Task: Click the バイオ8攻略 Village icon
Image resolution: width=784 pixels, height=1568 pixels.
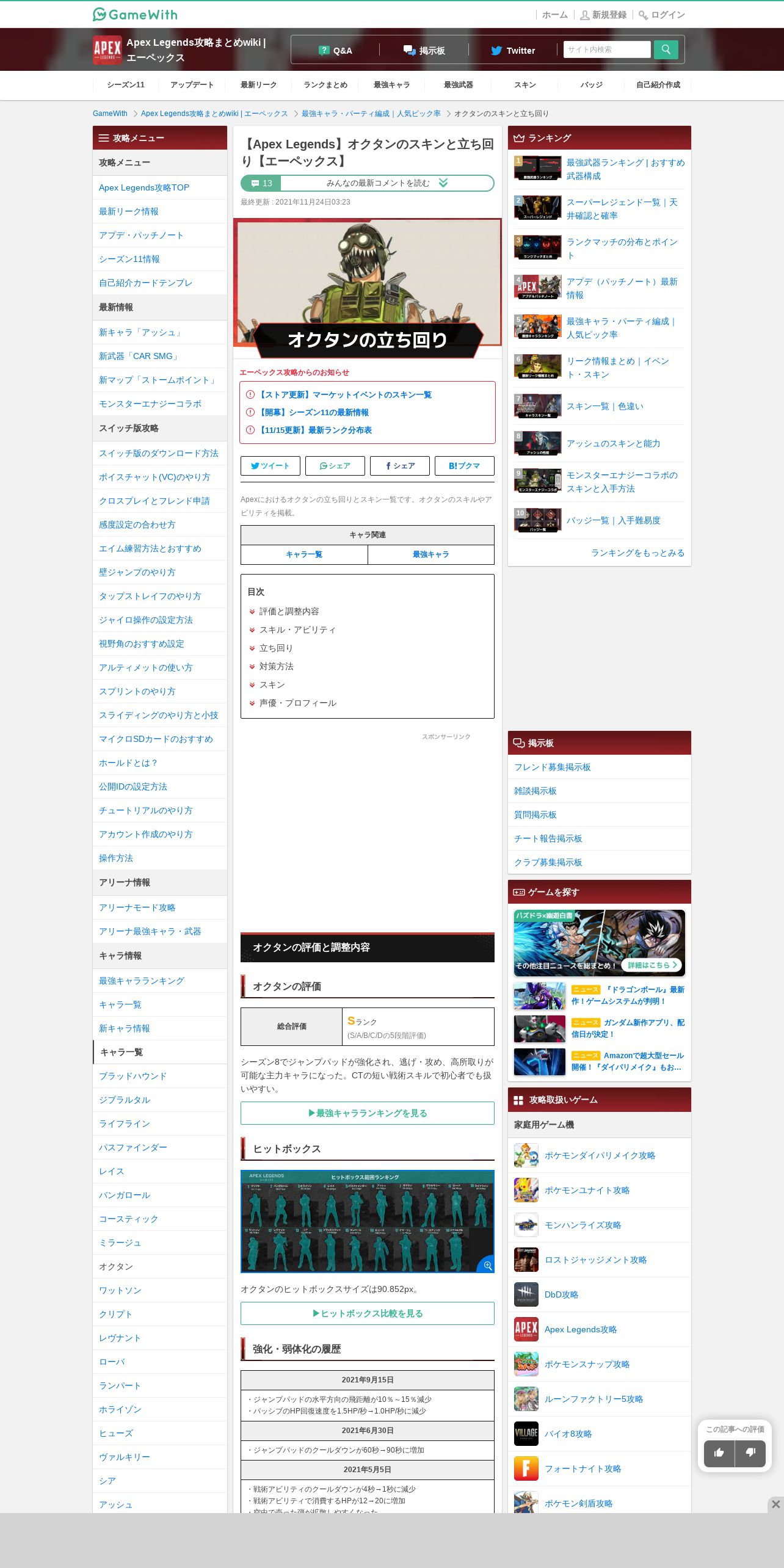Action: (526, 1434)
